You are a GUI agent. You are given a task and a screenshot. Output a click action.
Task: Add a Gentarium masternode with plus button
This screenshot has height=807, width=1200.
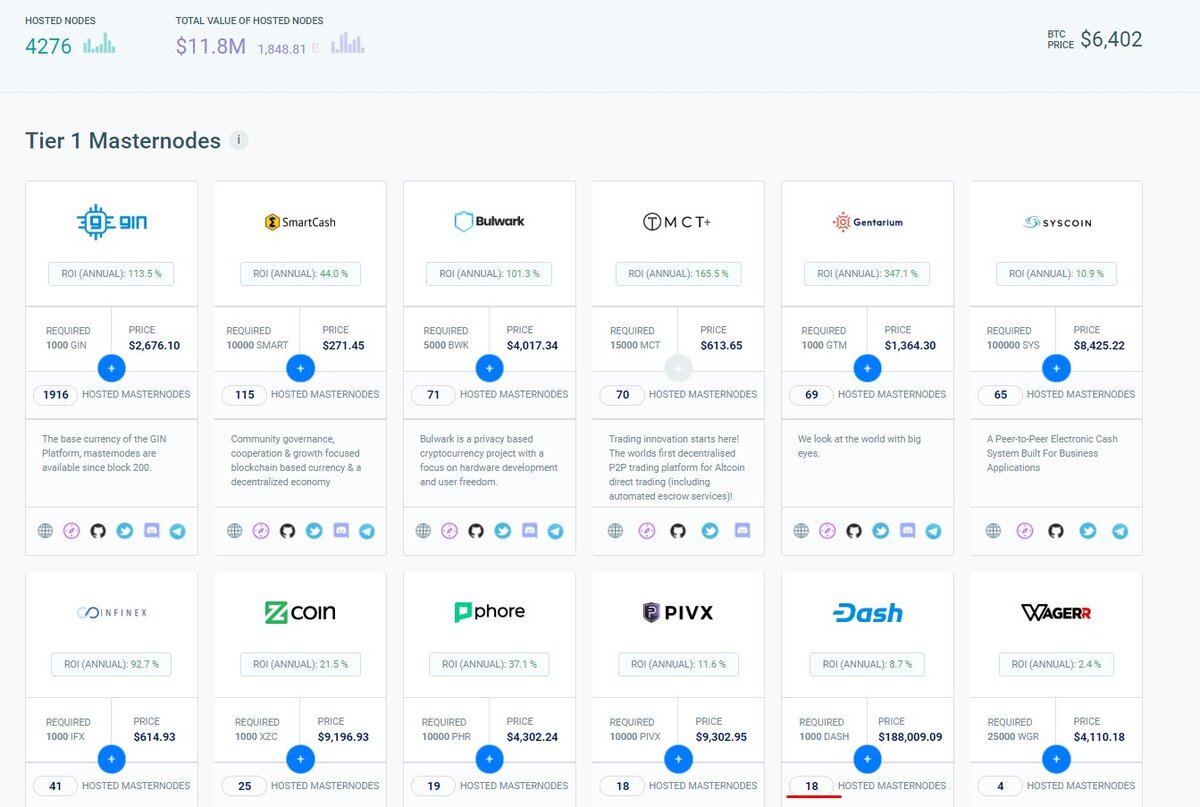click(x=867, y=368)
